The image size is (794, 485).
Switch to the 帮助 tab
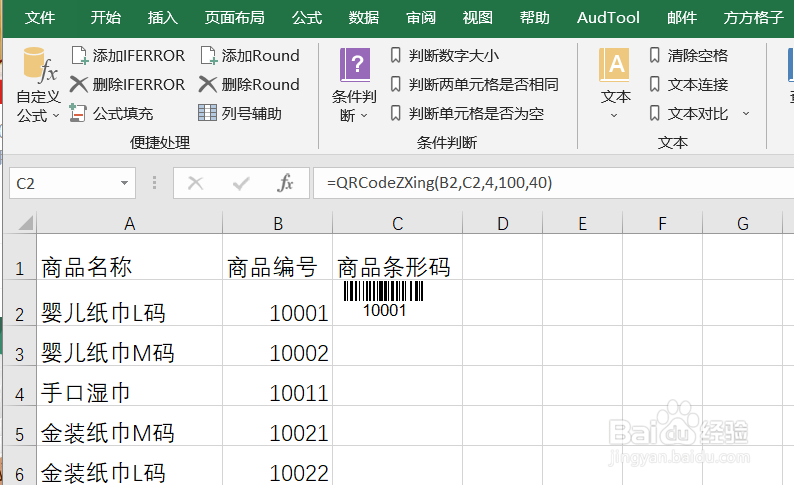(534, 18)
